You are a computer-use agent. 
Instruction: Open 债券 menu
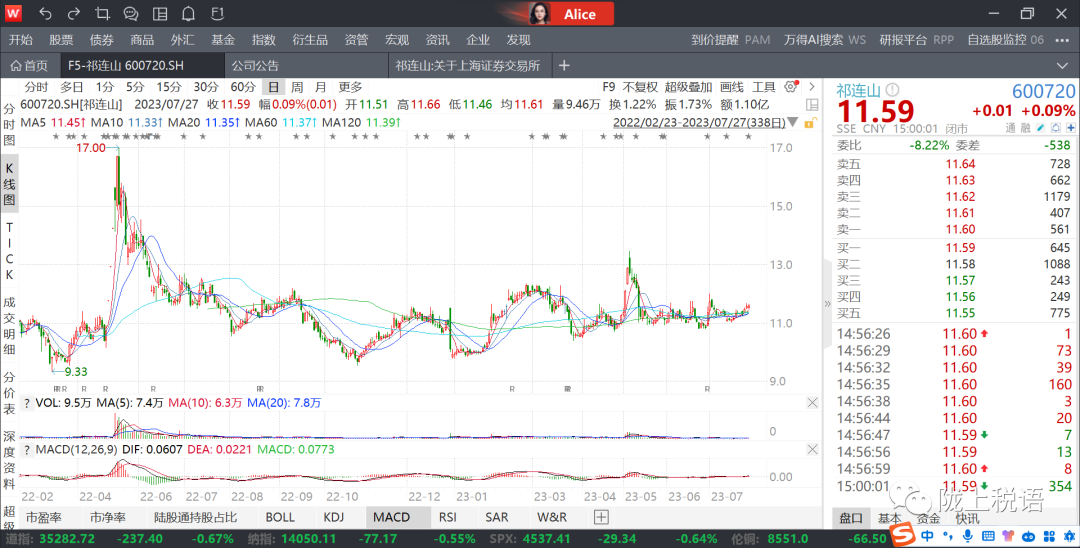click(102, 40)
